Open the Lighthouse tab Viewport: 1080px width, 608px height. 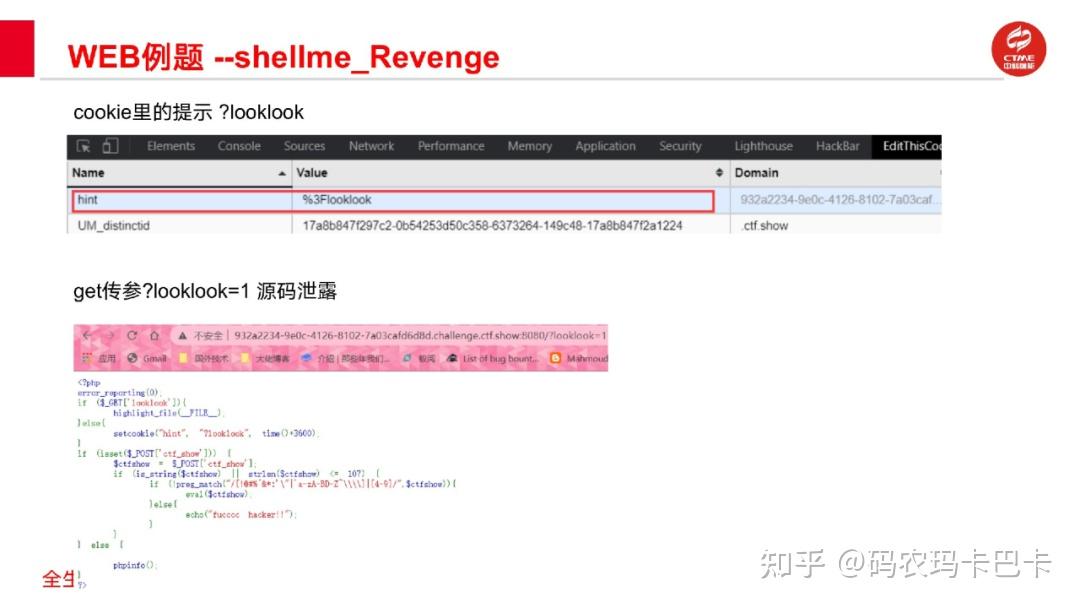coord(763,146)
